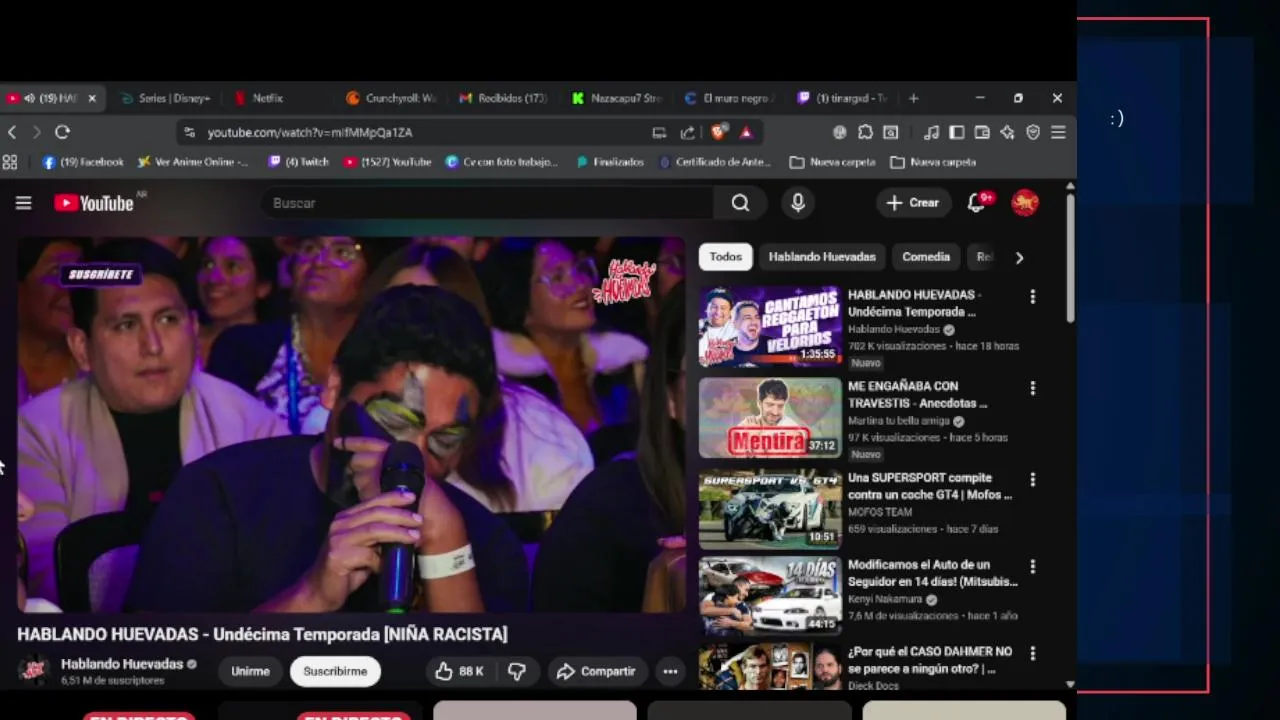This screenshot has width=1280, height=720.
Task: Open the apps grid icon in bookmarks bar
Action: coord(10,162)
